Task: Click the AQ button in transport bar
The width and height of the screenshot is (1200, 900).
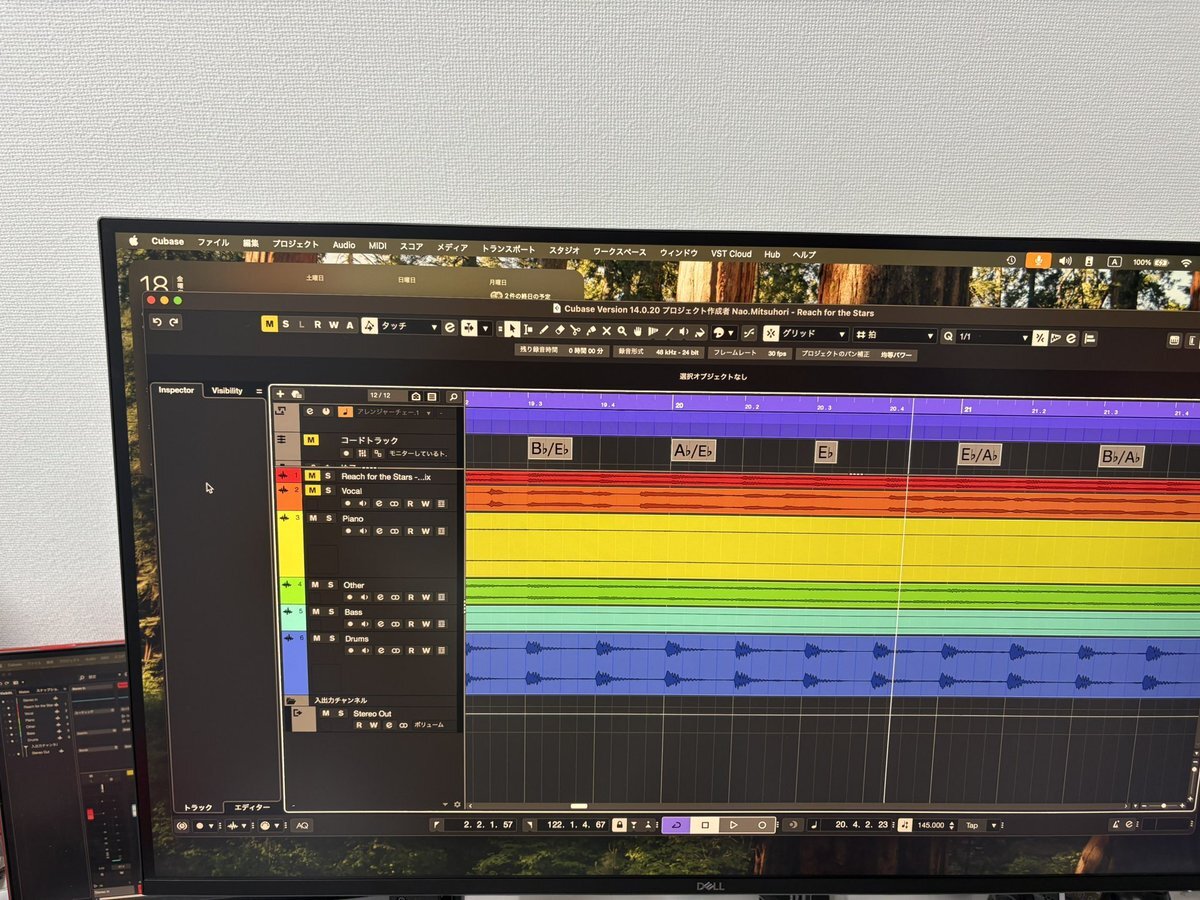Action: 302,825
